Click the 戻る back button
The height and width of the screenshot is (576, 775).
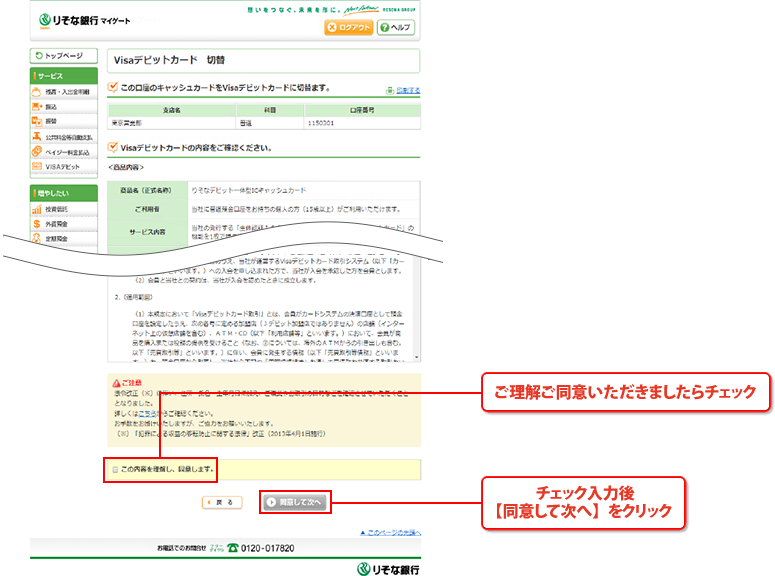point(222,502)
